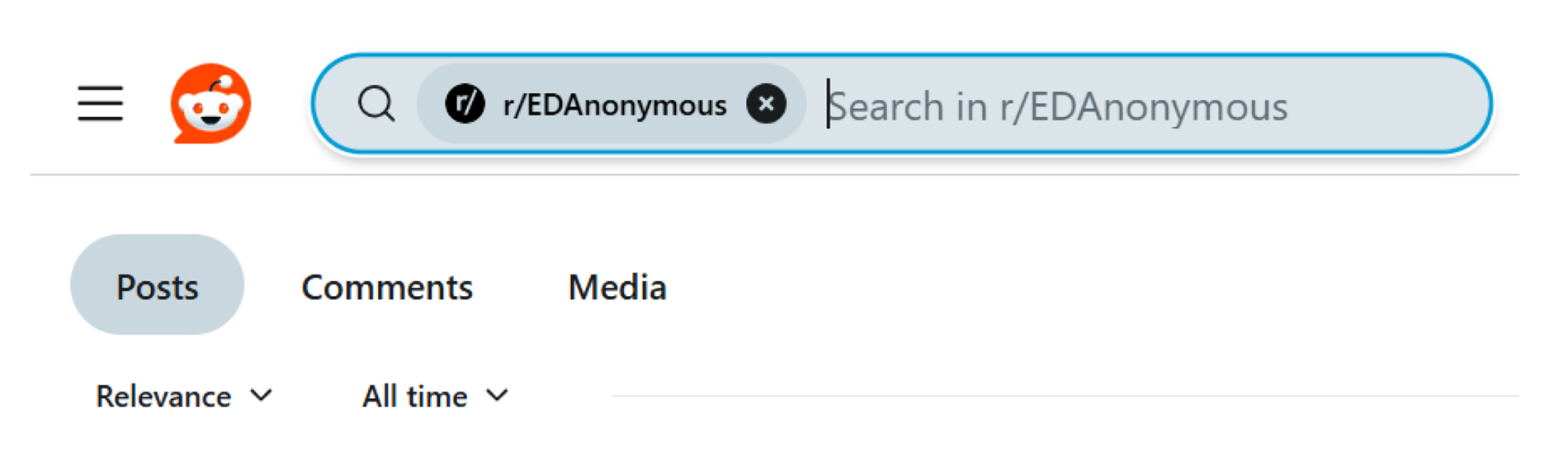Expand the chevron beside Relevance

tap(261, 397)
